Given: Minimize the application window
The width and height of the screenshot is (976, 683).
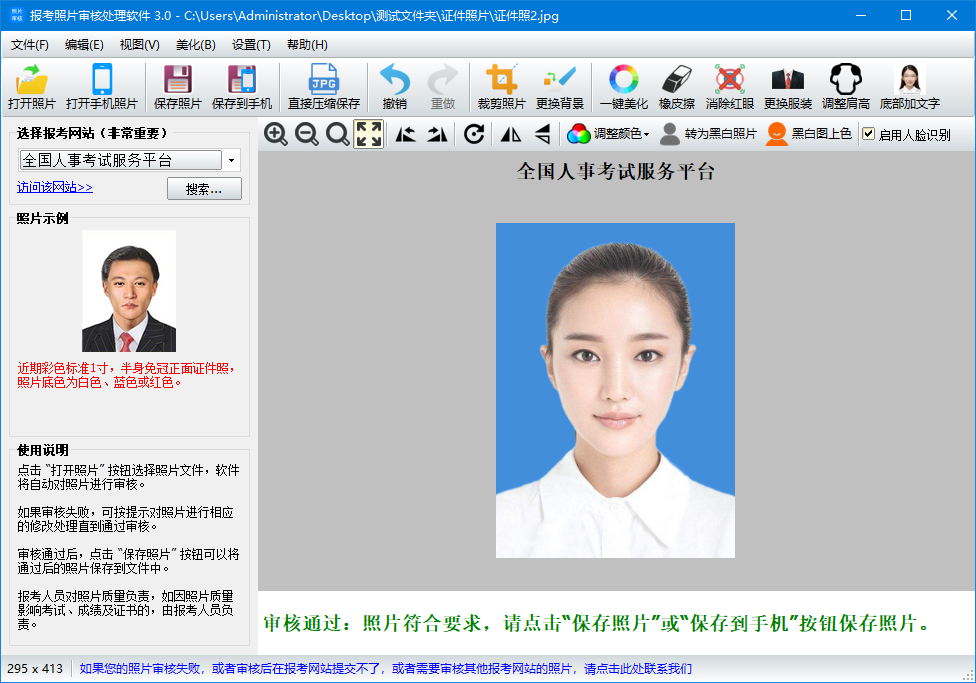Looking at the screenshot, I should click(861, 15).
